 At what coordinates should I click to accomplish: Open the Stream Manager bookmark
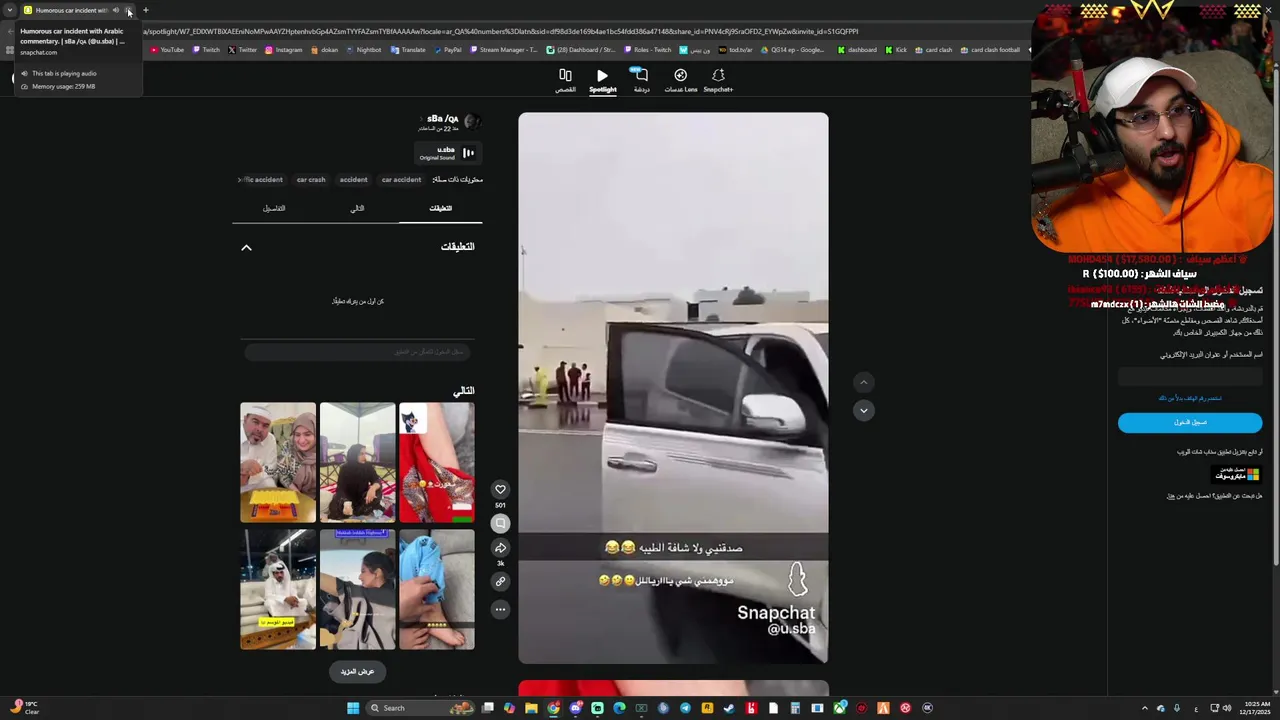[x=504, y=50]
